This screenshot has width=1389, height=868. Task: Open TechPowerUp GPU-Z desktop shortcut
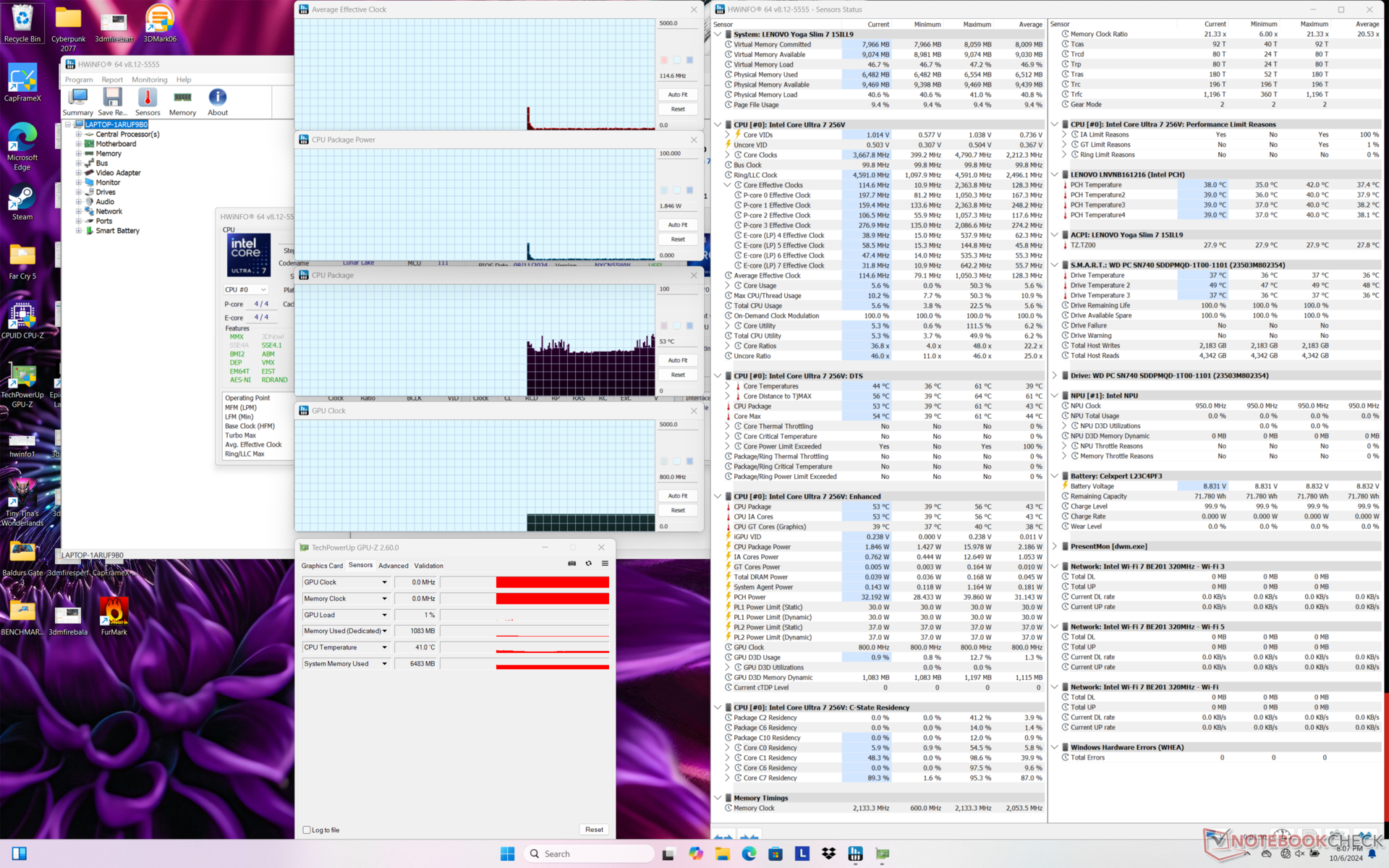(x=22, y=385)
